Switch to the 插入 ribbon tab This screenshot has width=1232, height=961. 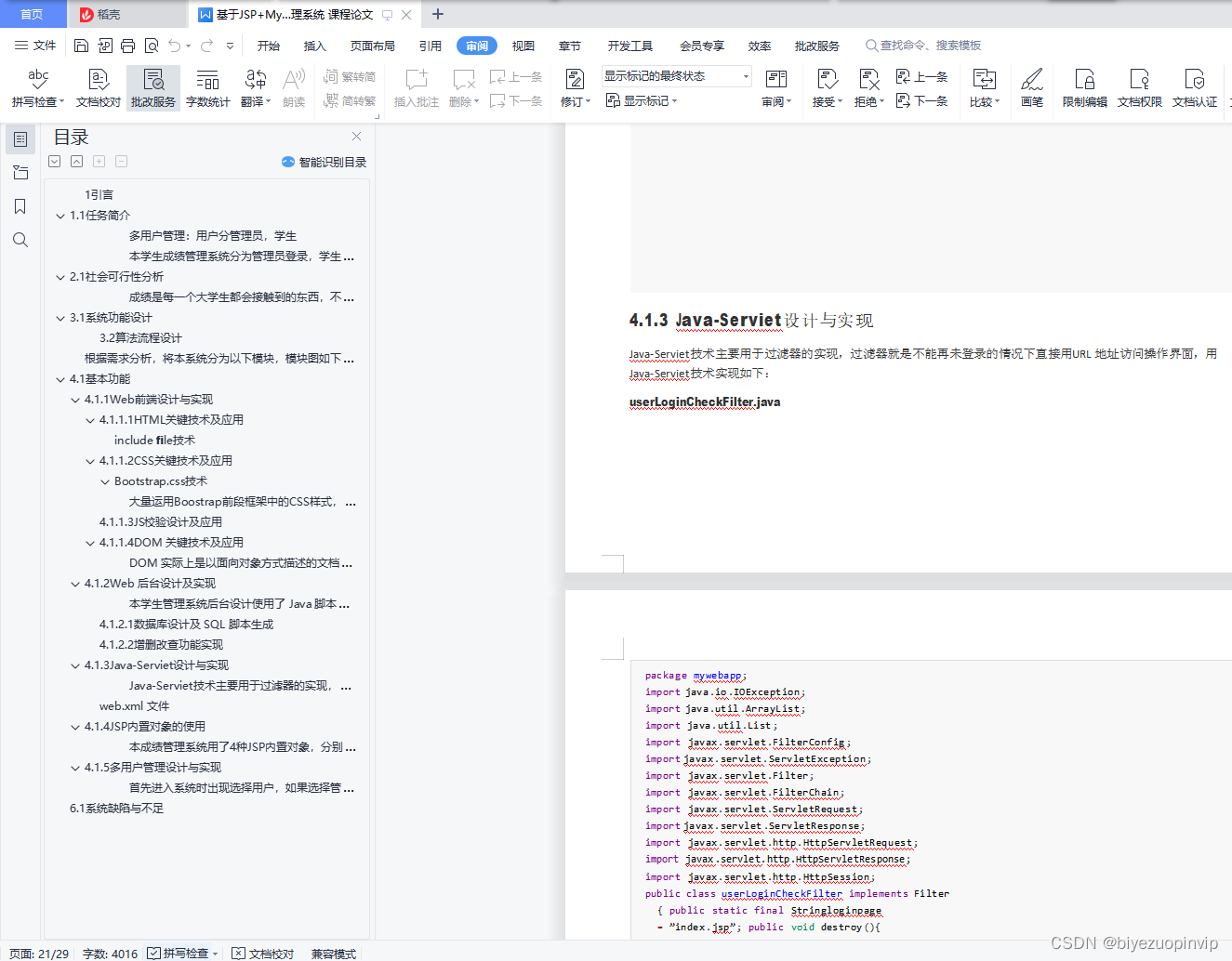315,46
